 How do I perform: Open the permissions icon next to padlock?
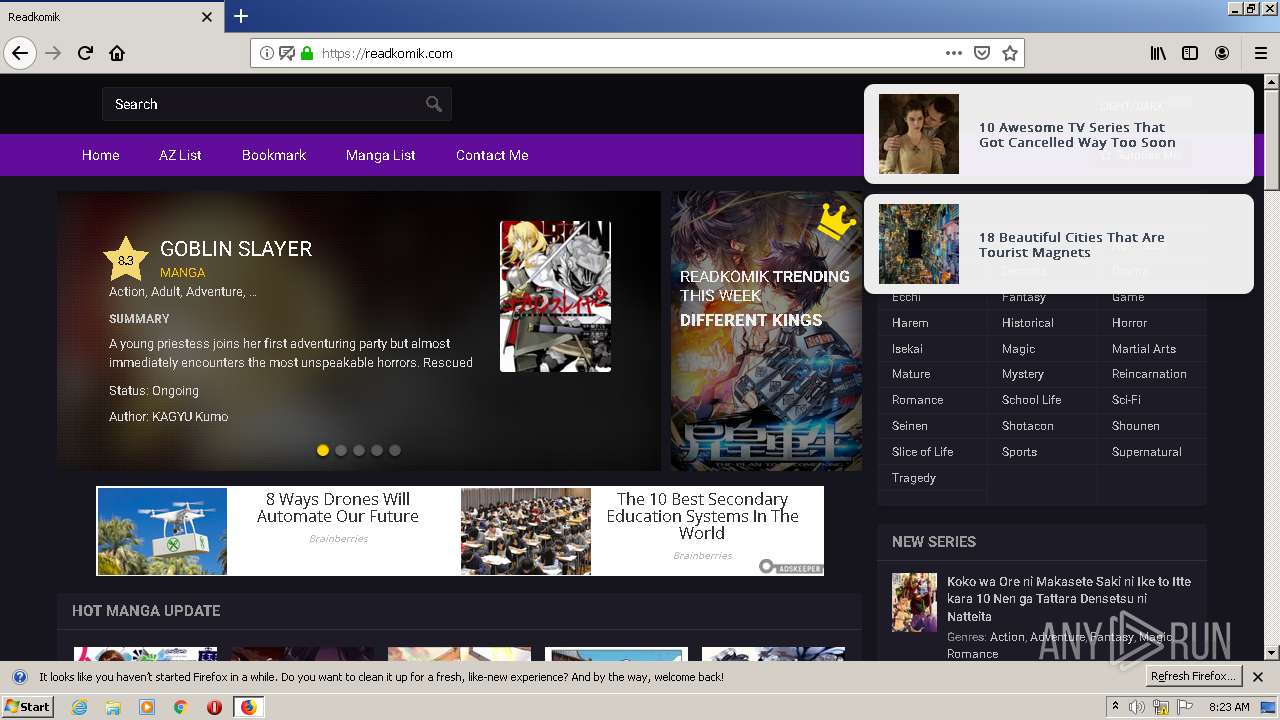287,53
